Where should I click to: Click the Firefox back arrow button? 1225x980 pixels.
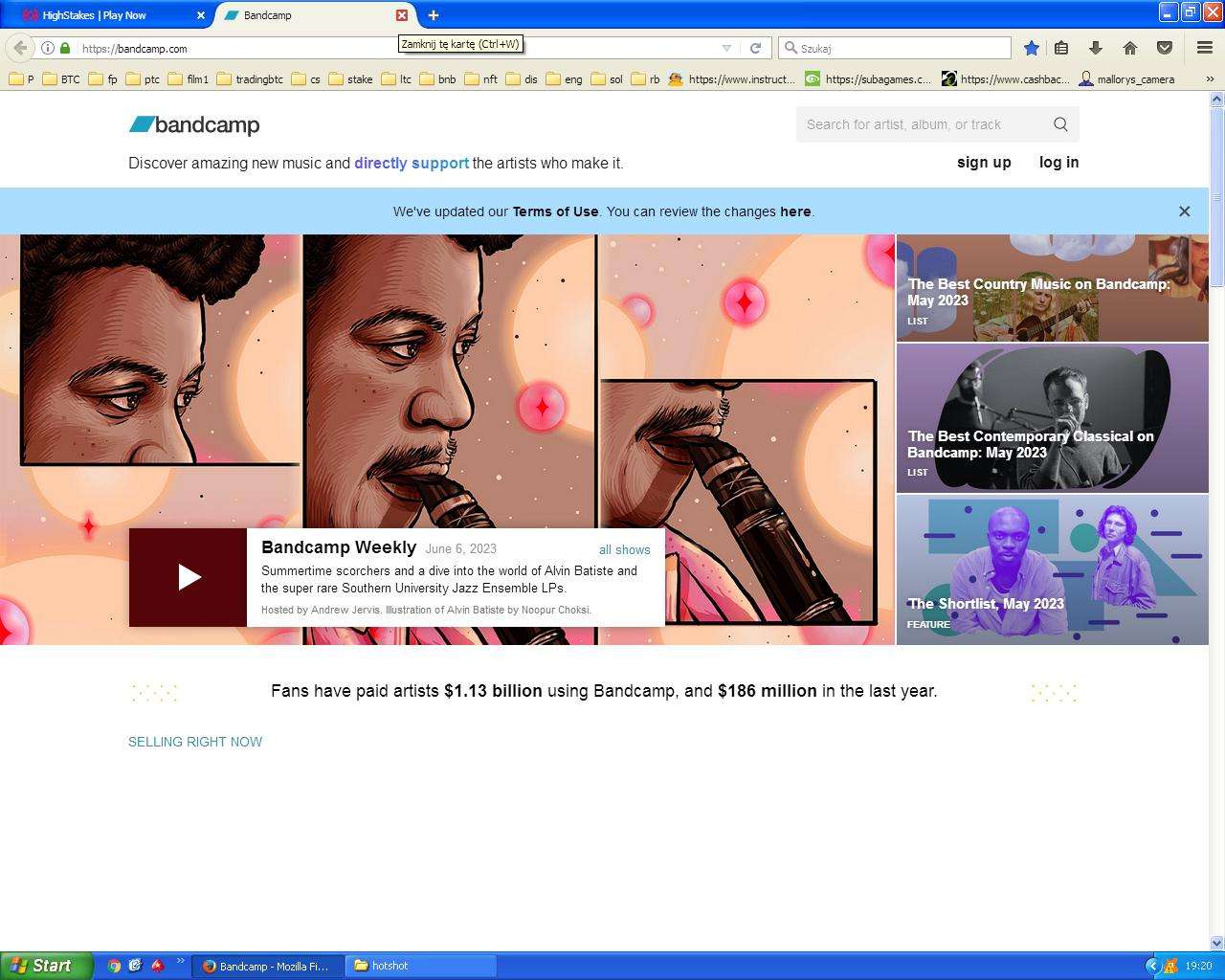(x=20, y=48)
